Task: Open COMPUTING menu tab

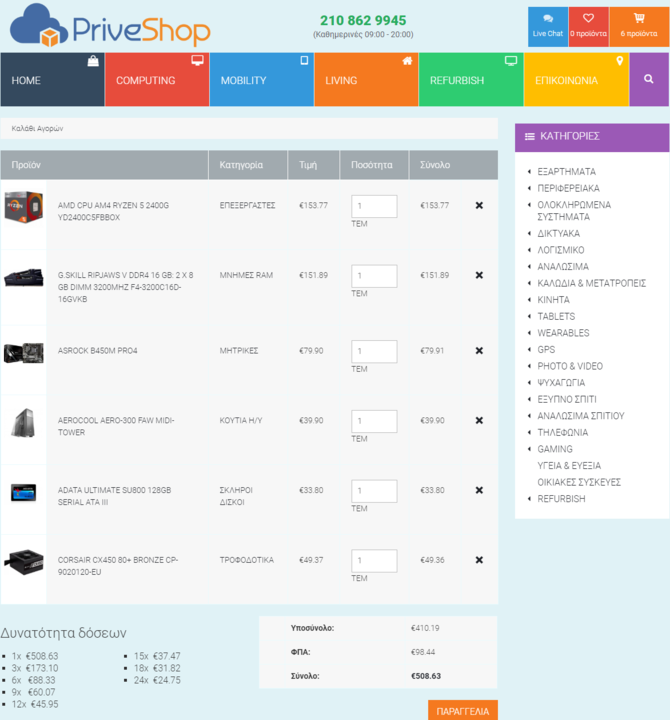Action: 157,79
